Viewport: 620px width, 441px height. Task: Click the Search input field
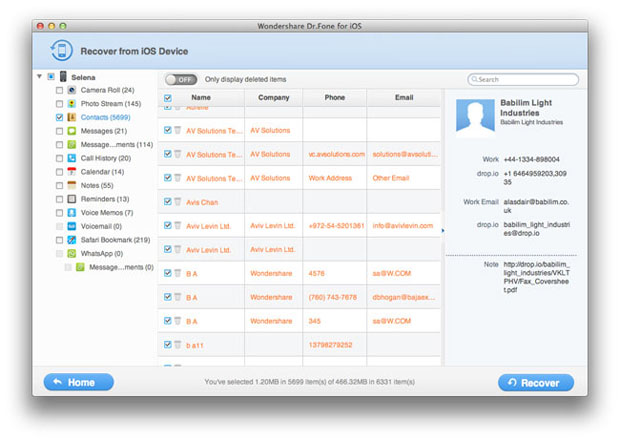(523, 79)
